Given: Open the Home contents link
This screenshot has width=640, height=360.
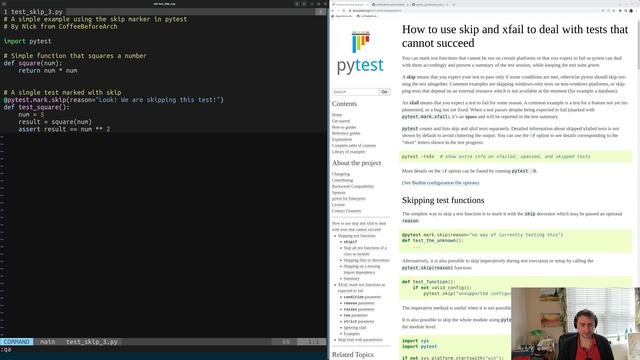Looking at the screenshot, I should (337, 115).
